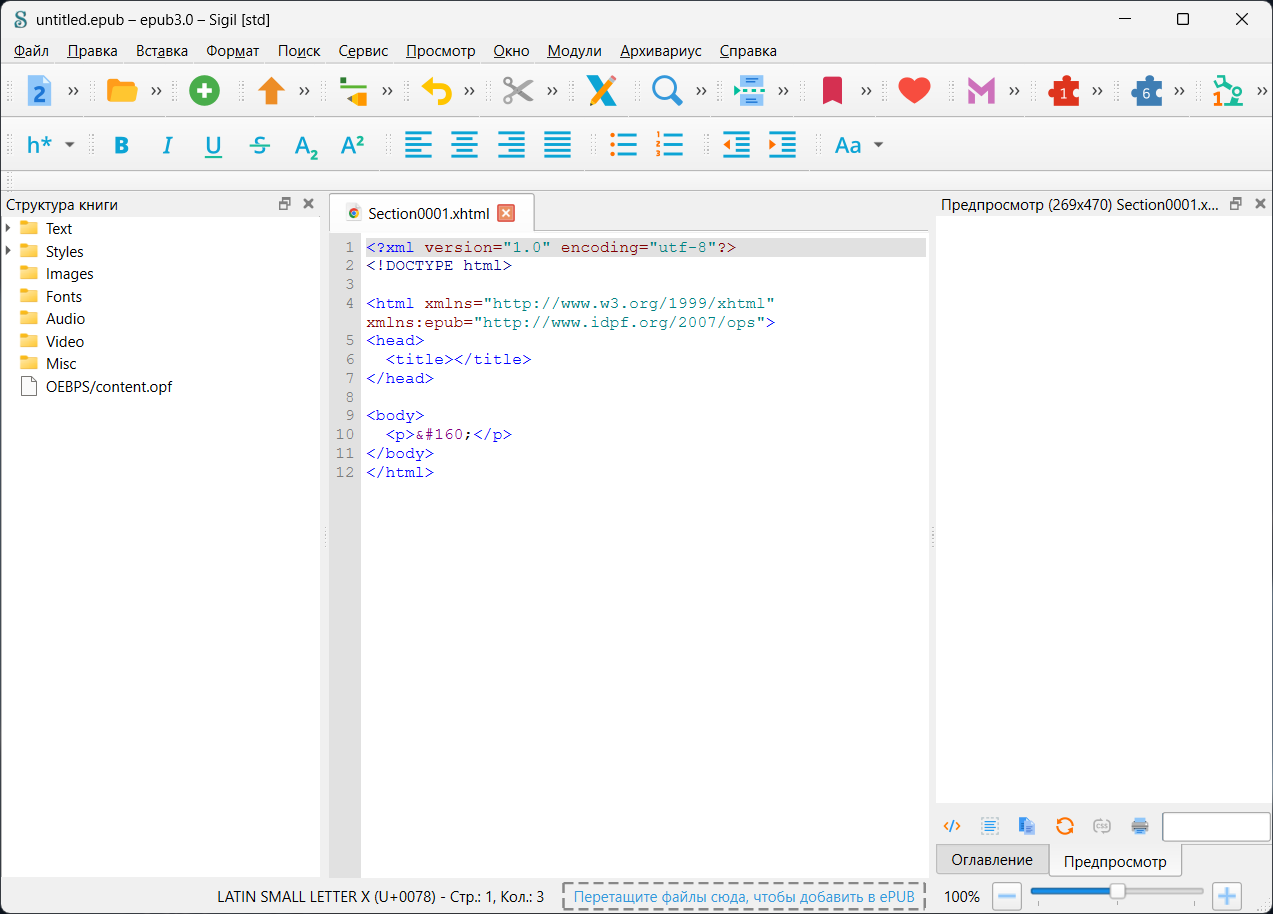
Task: Insert a bulleted list
Action: [623, 145]
